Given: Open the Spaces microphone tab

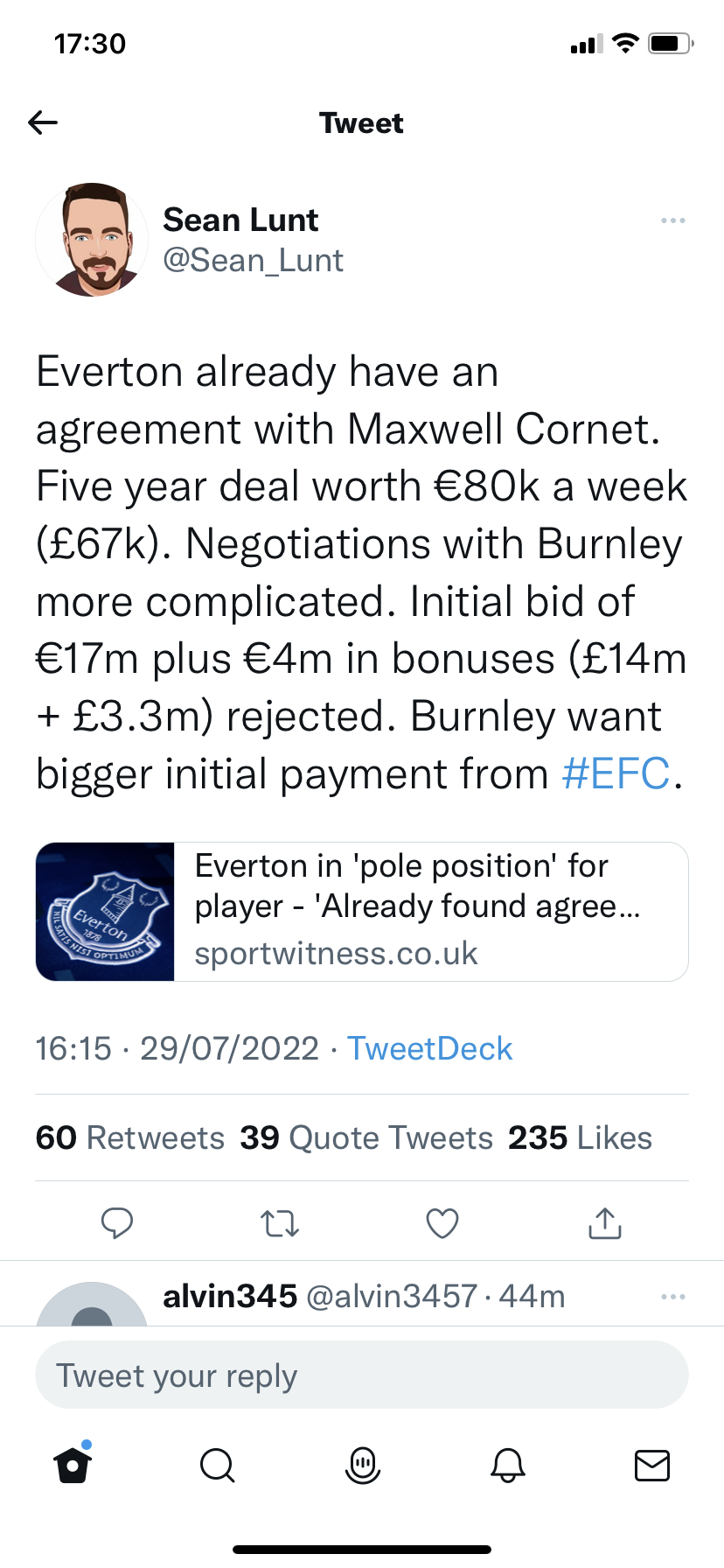Looking at the screenshot, I should click(363, 1465).
